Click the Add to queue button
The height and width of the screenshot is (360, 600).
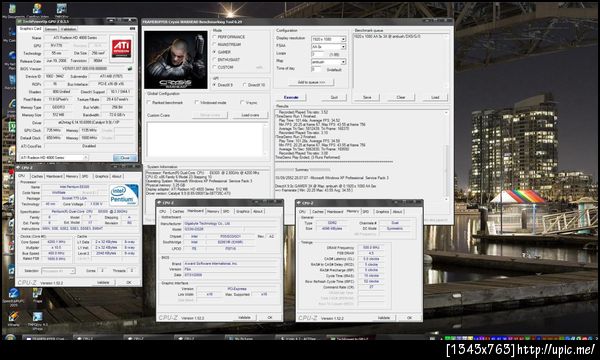click(311, 82)
